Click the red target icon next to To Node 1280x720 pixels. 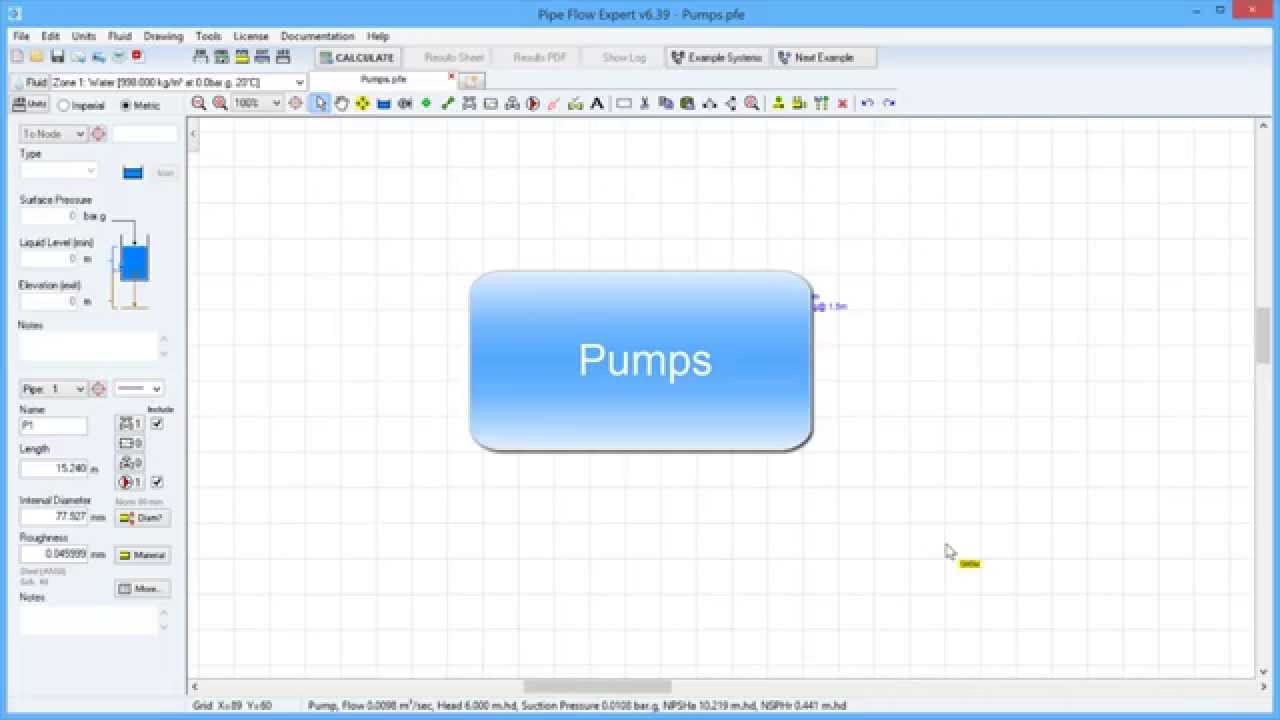99,134
